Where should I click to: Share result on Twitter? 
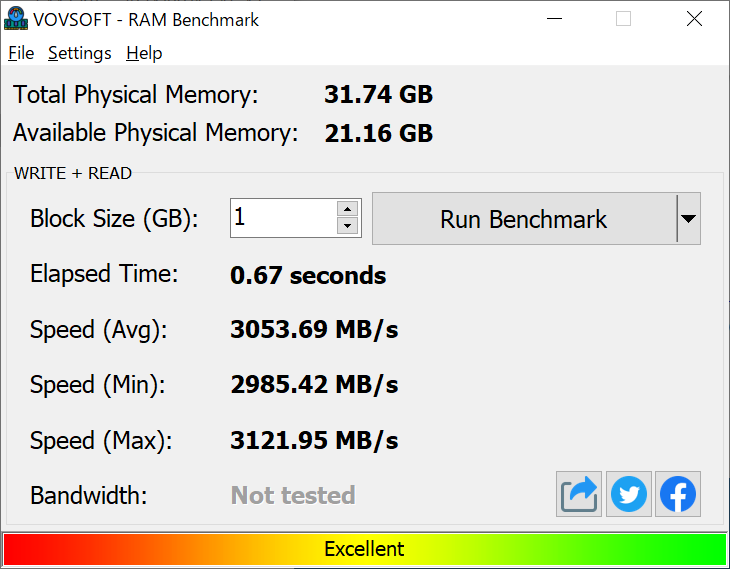pos(629,494)
